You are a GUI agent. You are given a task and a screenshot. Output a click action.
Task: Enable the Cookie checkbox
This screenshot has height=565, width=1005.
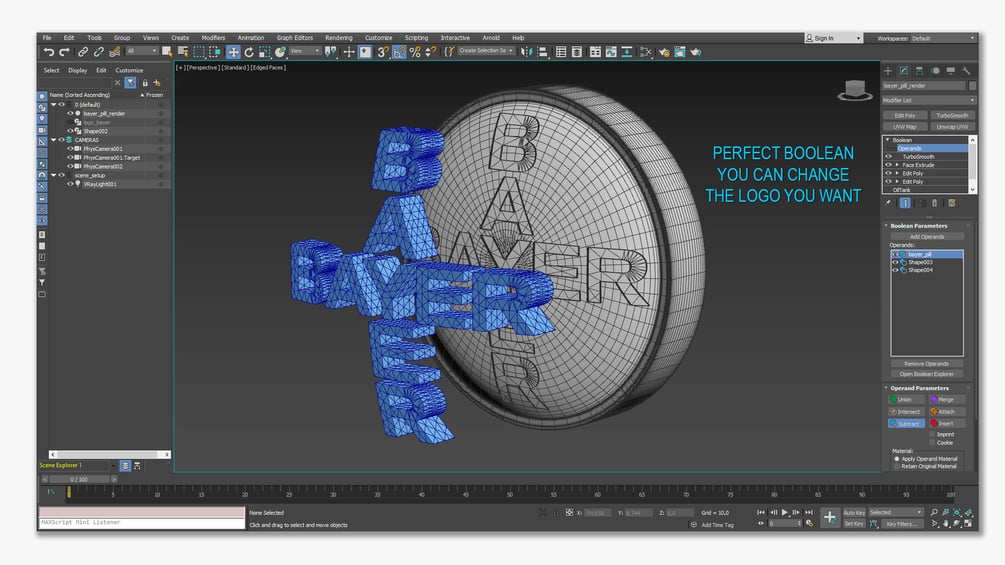933,443
